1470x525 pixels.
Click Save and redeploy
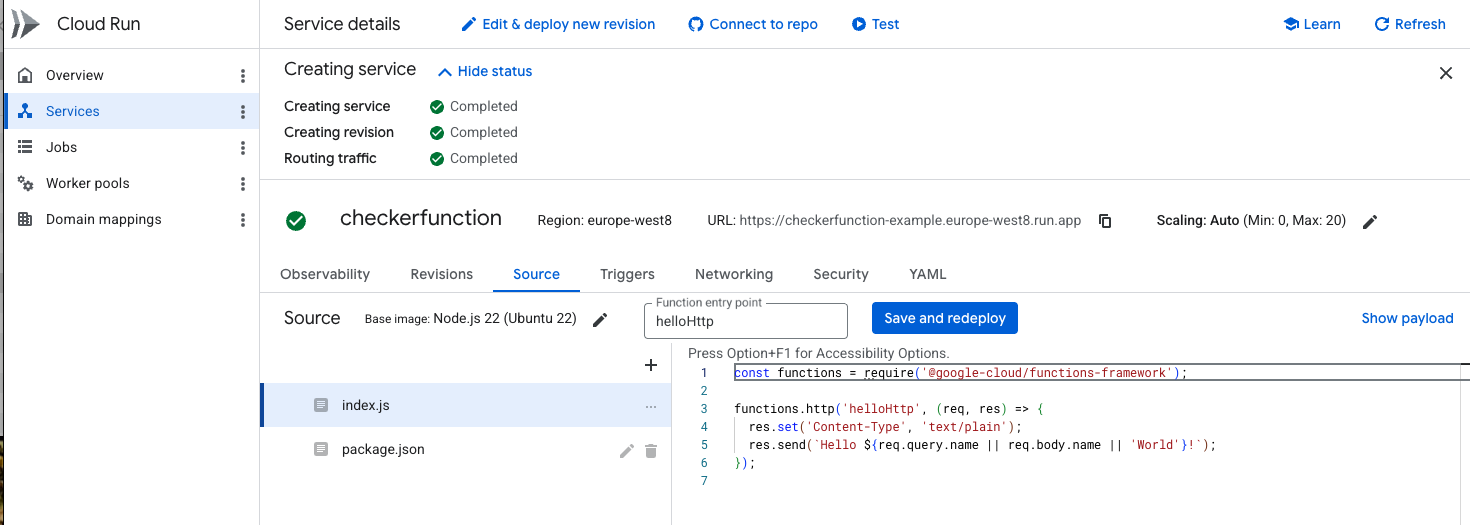coord(945,318)
